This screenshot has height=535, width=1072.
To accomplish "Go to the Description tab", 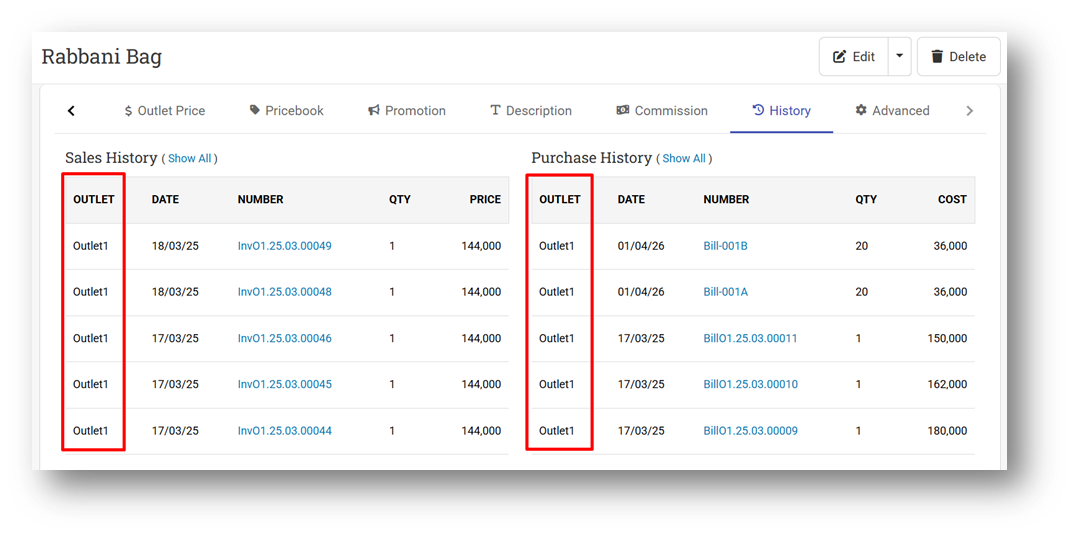I will pyautogui.click(x=531, y=111).
